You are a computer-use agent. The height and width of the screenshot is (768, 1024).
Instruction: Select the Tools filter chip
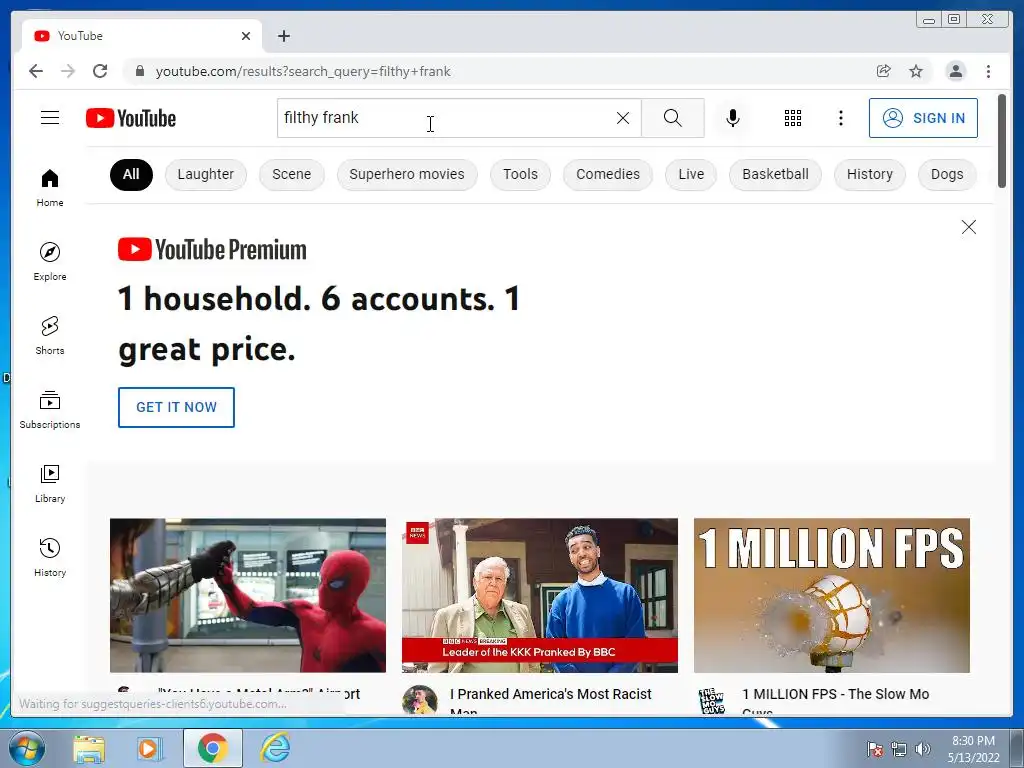pyautogui.click(x=520, y=174)
